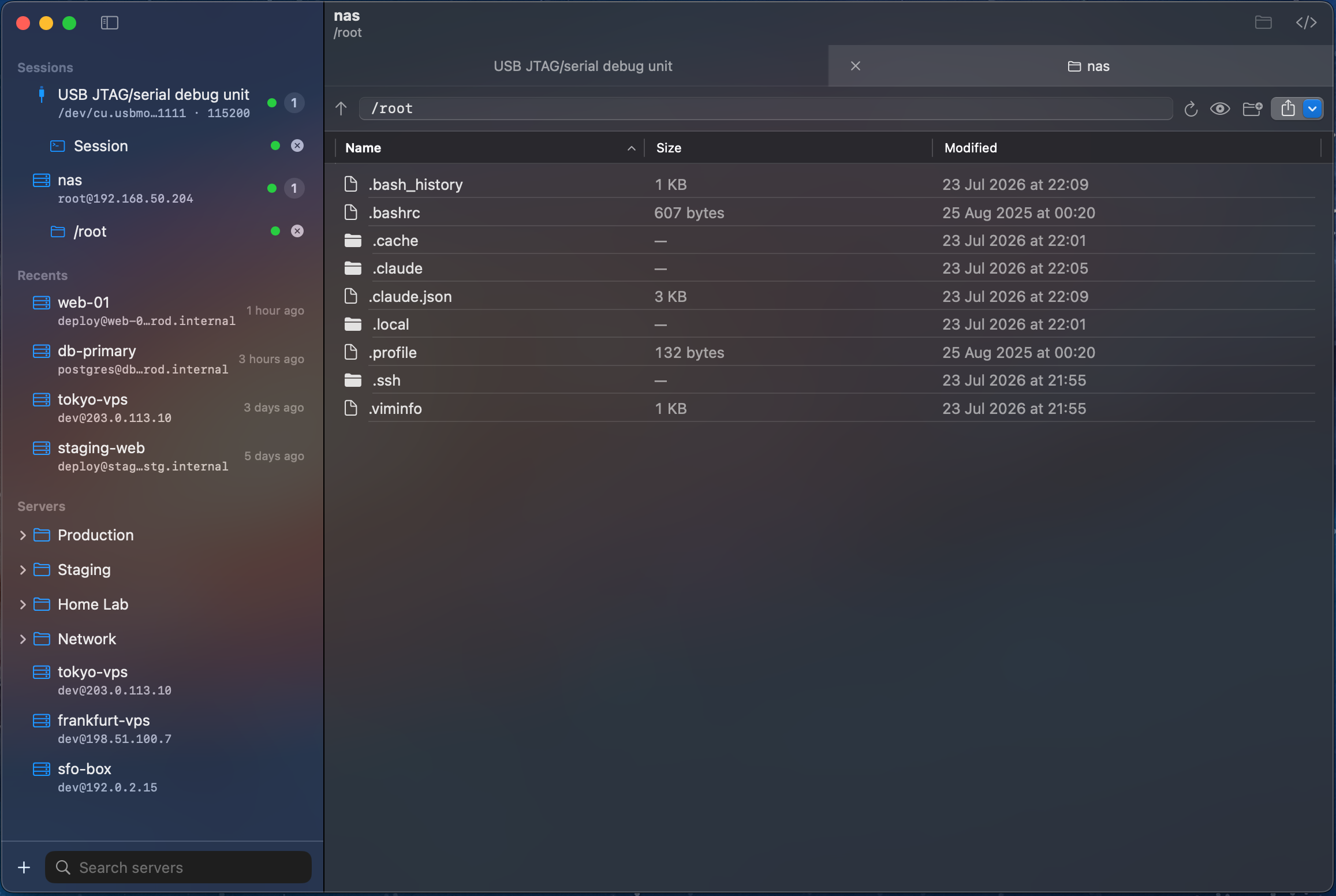Expand the Network group chevron
This screenshot has height=896, width=1336.
tap(23, 639)
